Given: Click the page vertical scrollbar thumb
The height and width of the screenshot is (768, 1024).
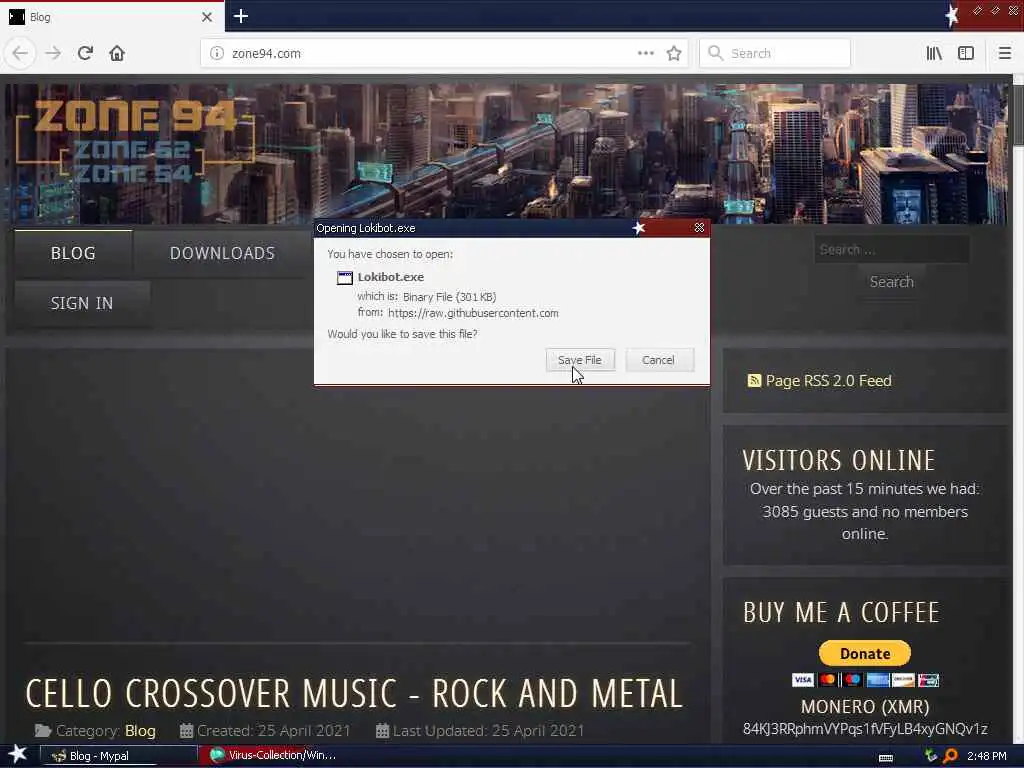Looking at the screenshot, I should pos(1018,115).
